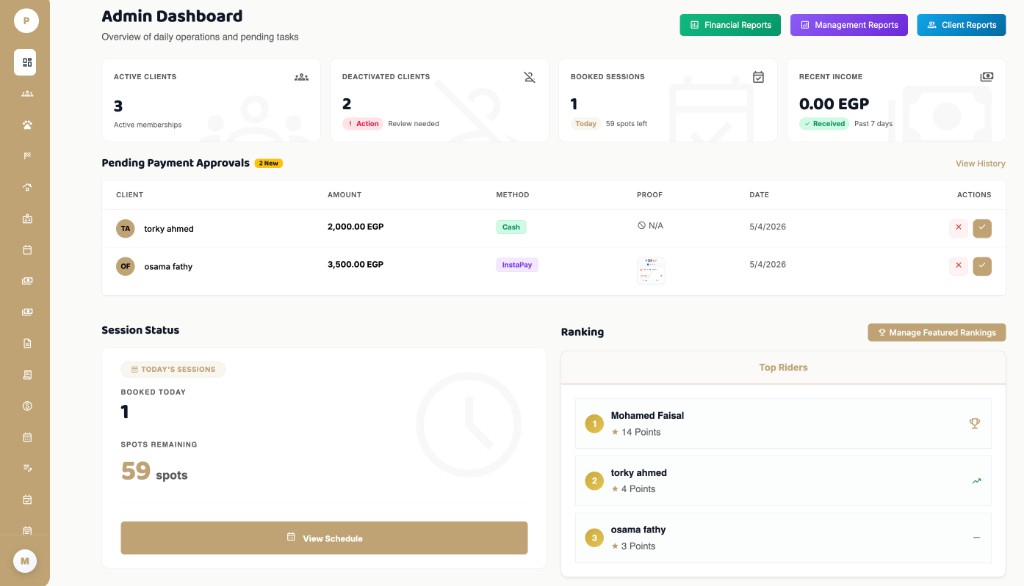Click the 14 Points text
Image resolution: width=1024 pixels, height=586 pixels.
coord(641,432)
